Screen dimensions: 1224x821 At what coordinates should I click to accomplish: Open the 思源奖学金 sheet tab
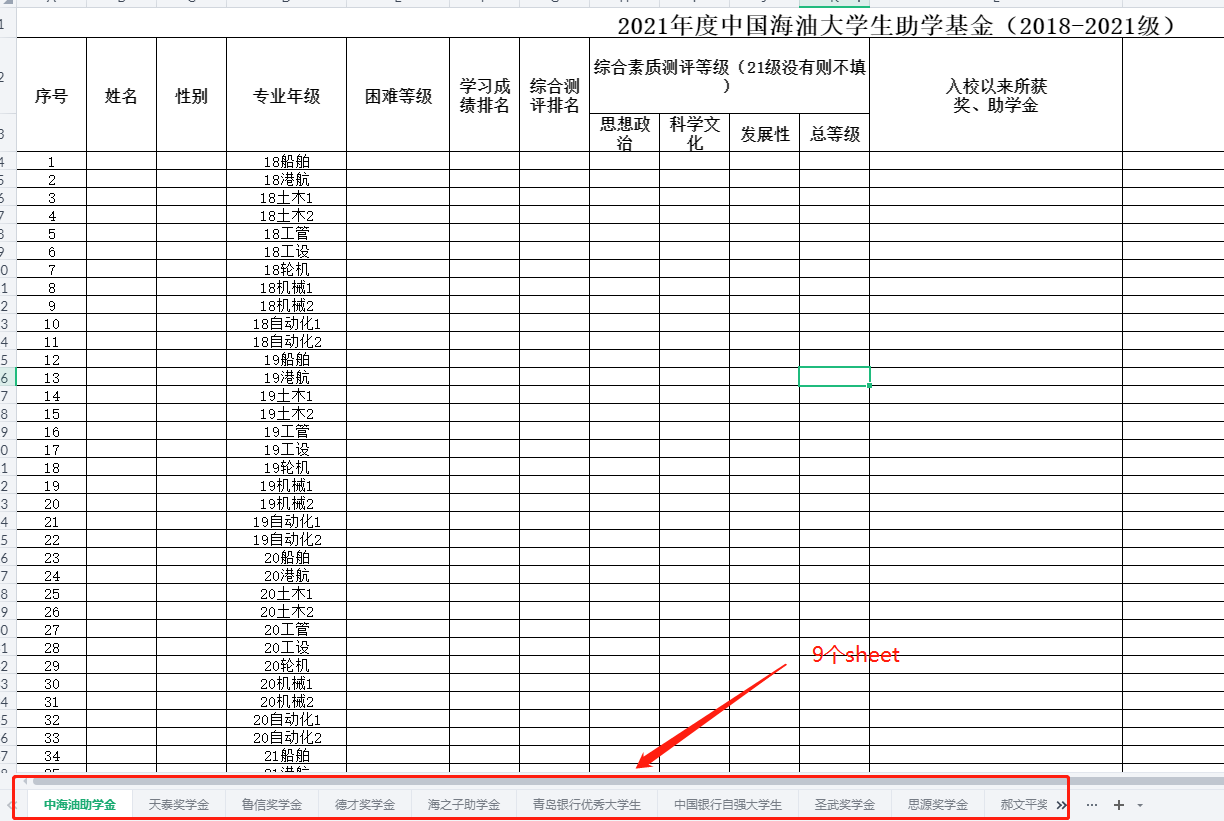pos(937,805)
